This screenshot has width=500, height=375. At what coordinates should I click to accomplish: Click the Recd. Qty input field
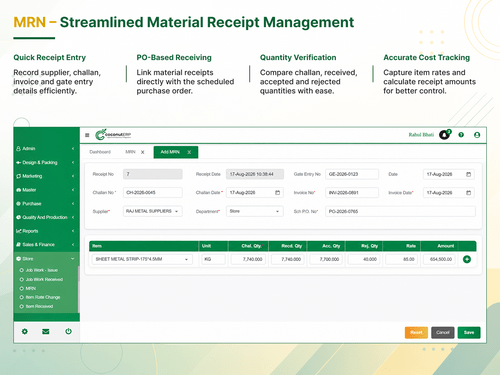click(288, 259)
